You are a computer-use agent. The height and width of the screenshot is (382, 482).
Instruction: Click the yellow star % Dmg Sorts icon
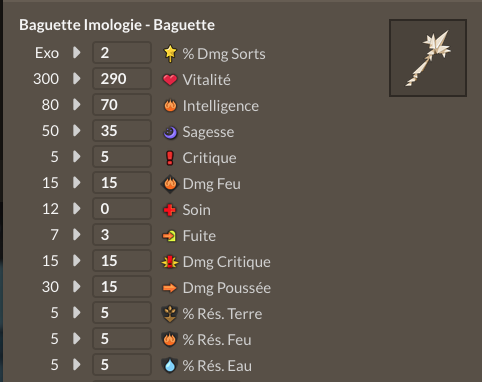coord(170,53)
